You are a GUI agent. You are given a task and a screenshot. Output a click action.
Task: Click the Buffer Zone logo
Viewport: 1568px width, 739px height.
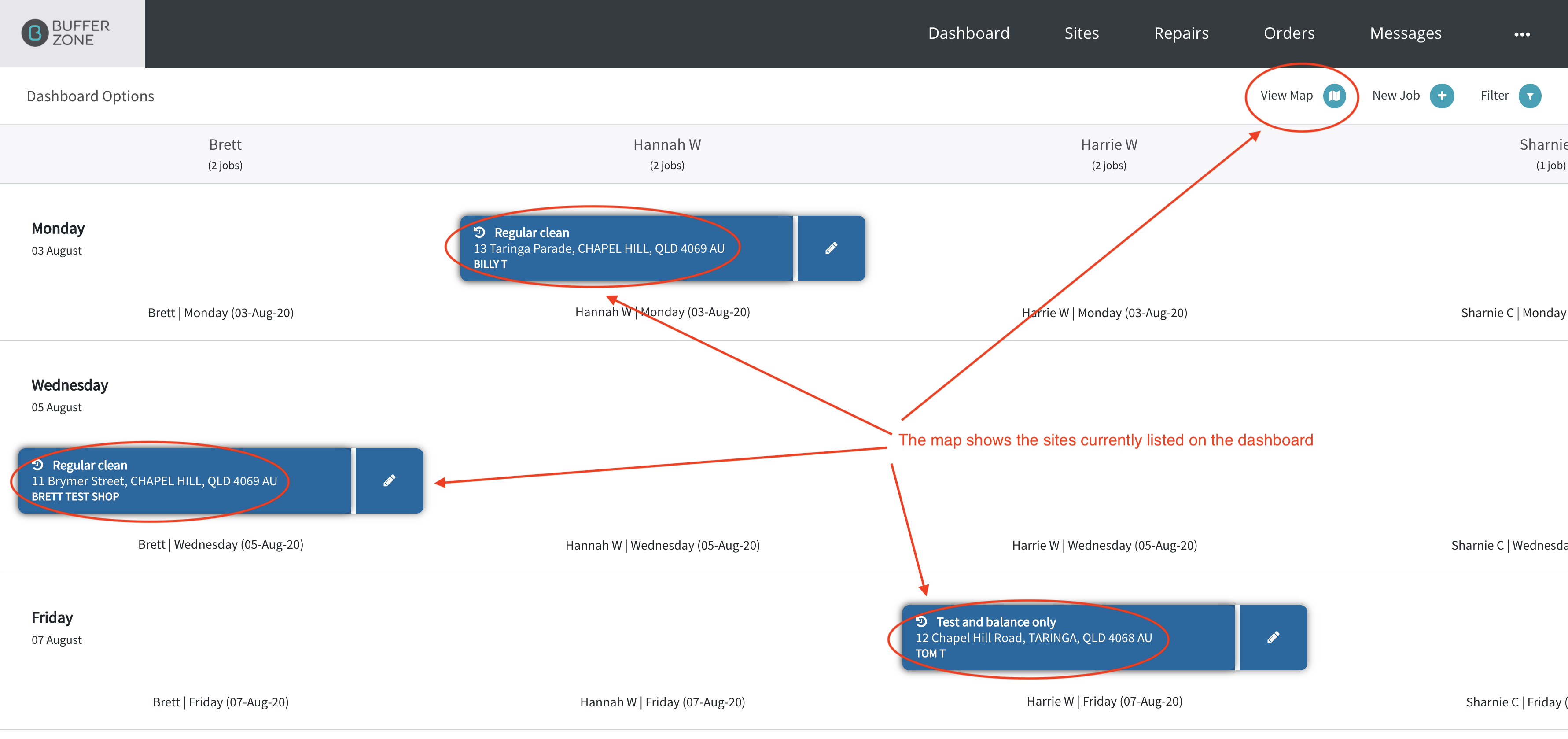pyautogui.click(x=66, y=33)
